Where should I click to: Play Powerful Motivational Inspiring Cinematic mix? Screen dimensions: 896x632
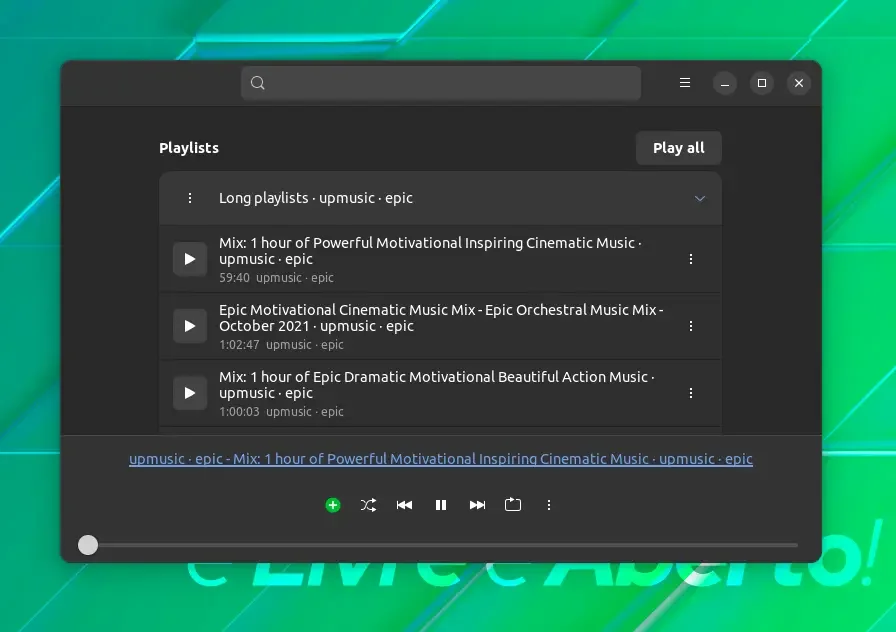click(190, 259)
